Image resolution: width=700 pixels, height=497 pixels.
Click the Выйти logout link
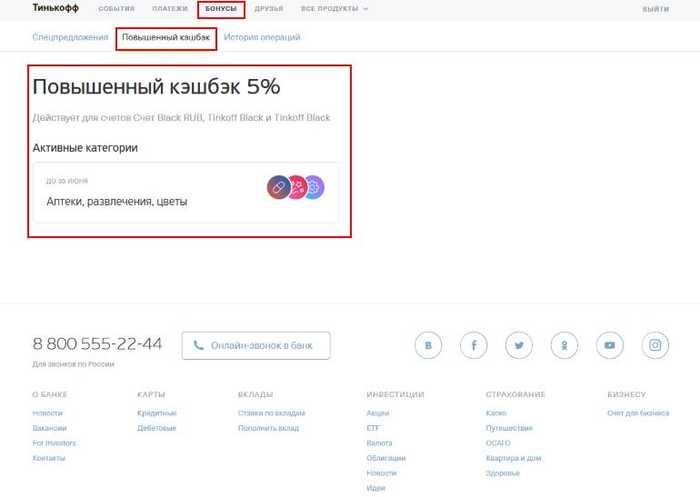coord(656,9)
